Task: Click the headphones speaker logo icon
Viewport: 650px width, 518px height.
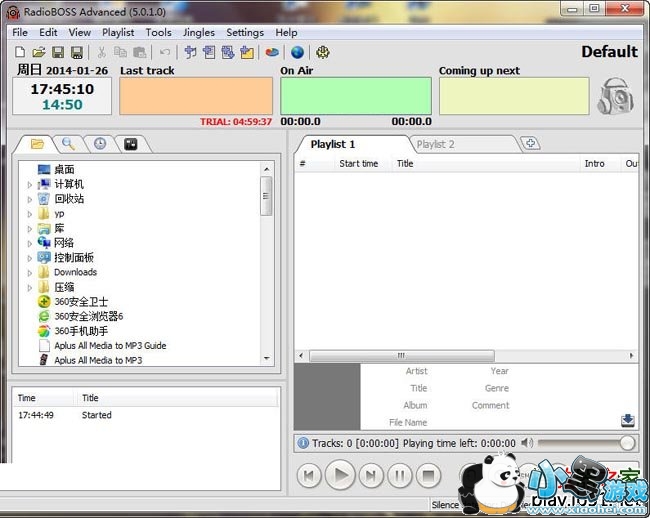Action: tap(615, 96)
